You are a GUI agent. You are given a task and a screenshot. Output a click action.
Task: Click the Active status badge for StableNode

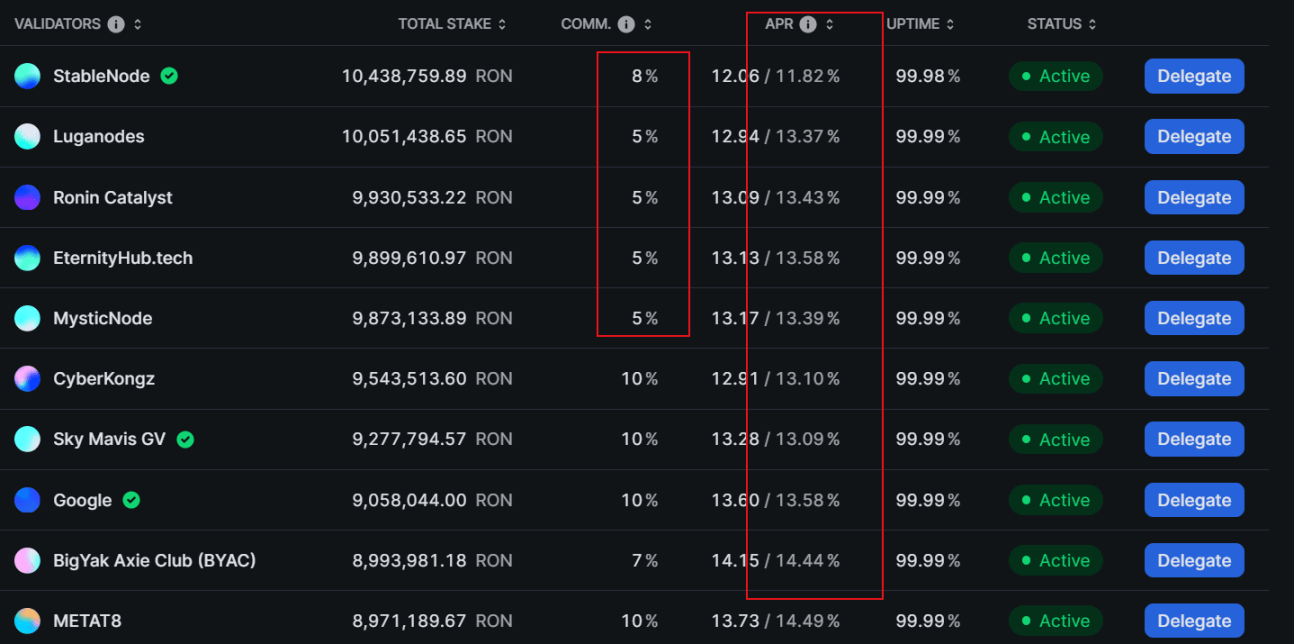point(1056,76)
